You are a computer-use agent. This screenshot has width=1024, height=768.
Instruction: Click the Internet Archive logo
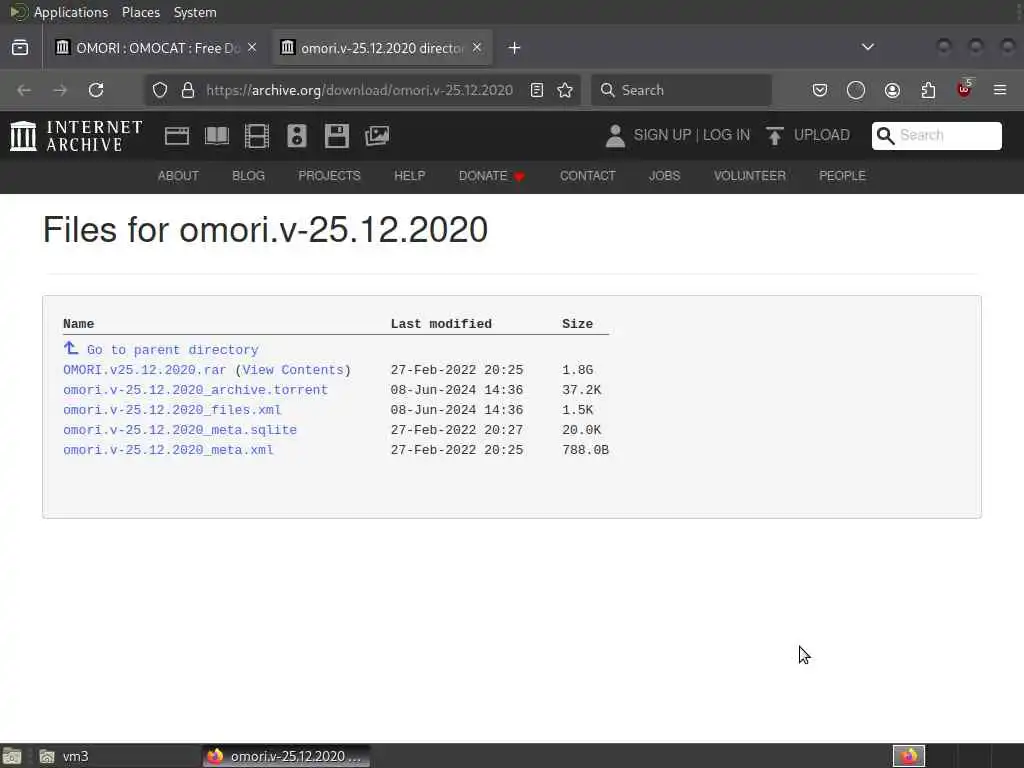click(76, 136)
